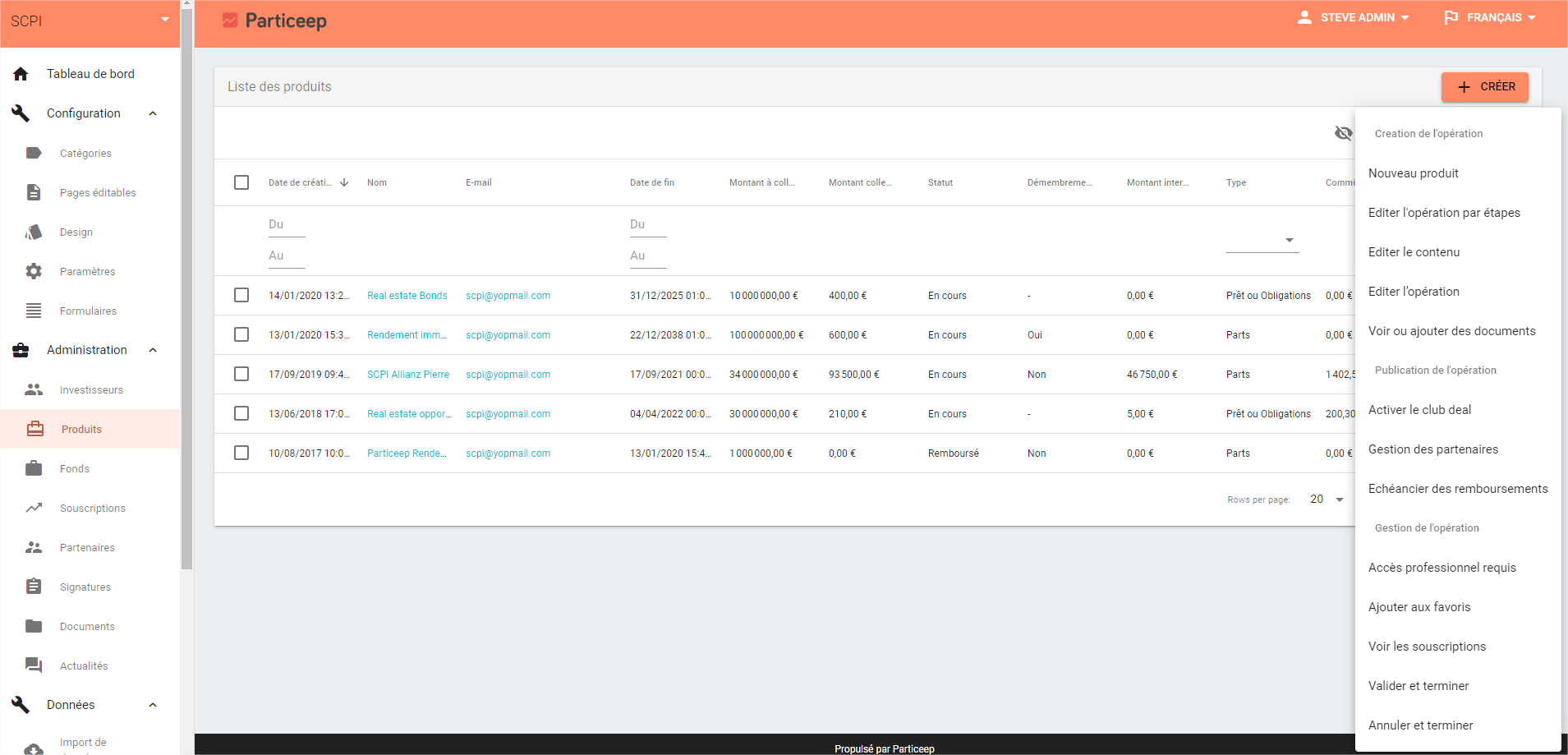Check the Particeep Rende... row checkbox
The height and width of the screenshot is (755, 1568).
[241, 453]
